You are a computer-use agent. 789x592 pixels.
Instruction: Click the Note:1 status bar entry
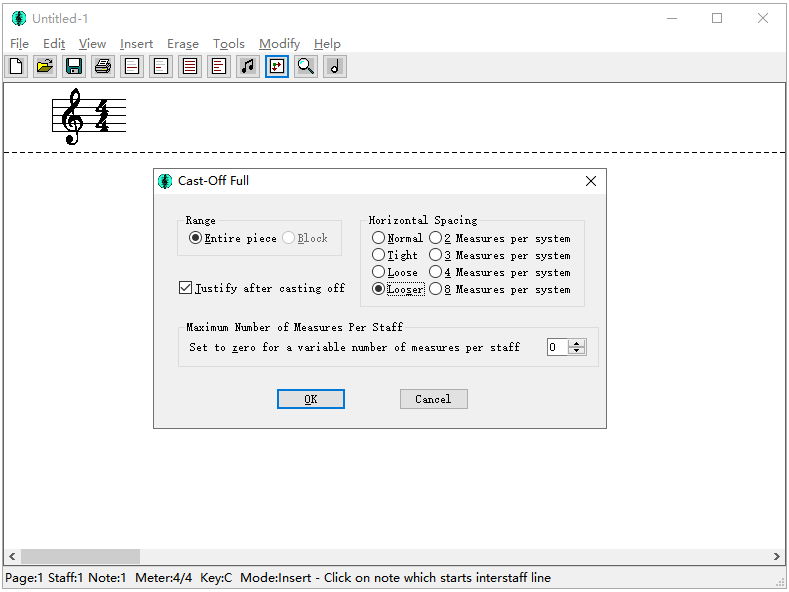[107, 577]
